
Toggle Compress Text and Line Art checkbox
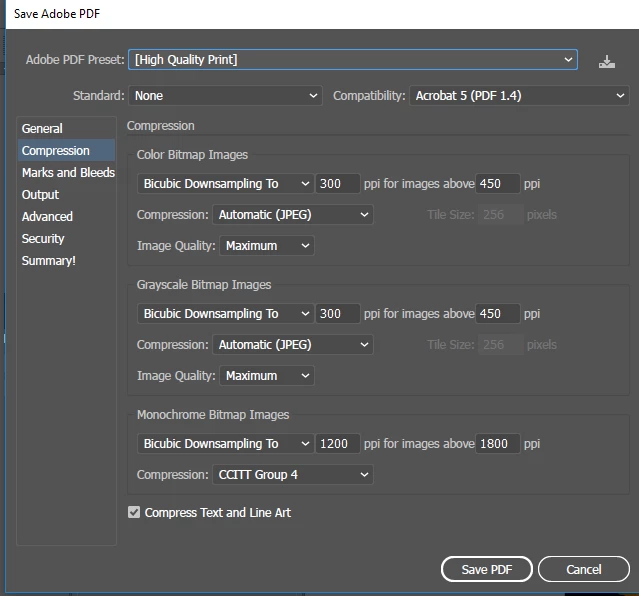pos(134,512)
